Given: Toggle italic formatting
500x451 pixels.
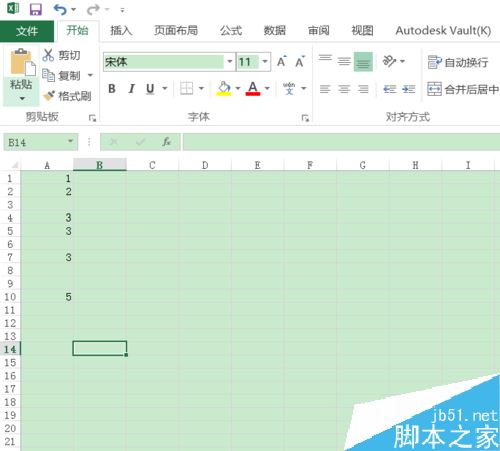Looking at the screenshot, I should tap(132, 89).
